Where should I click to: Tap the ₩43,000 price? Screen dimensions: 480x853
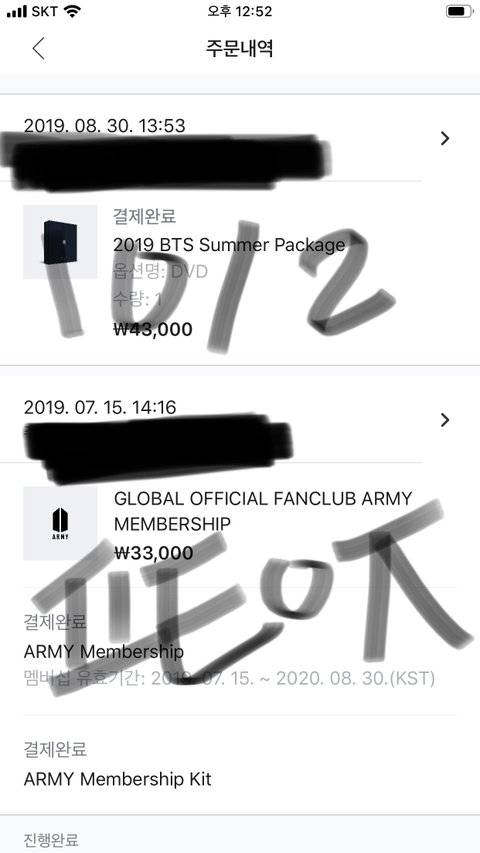pyautogui.click(x=153, y=329)
